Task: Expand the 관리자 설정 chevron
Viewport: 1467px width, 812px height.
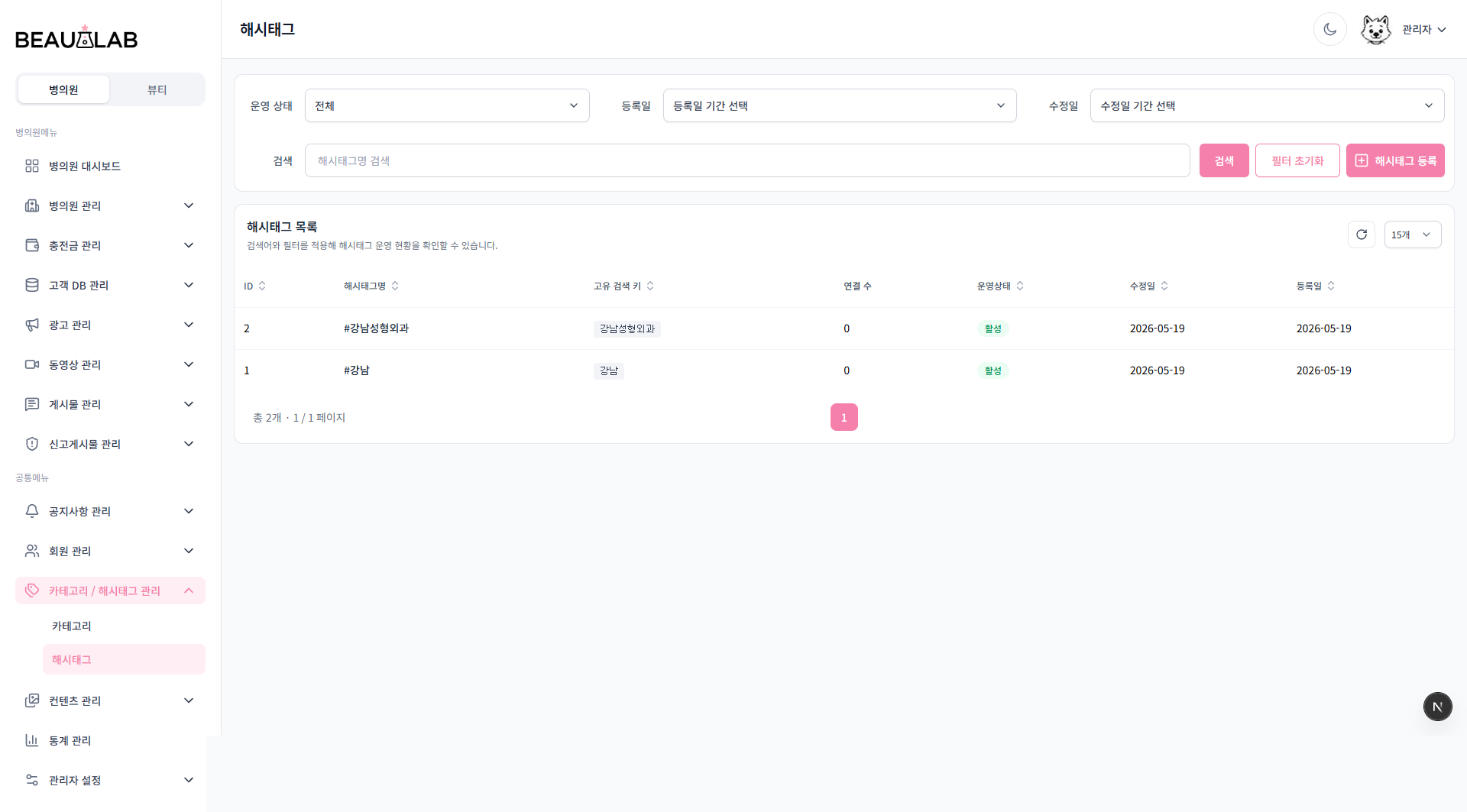Action: [189, 780]
